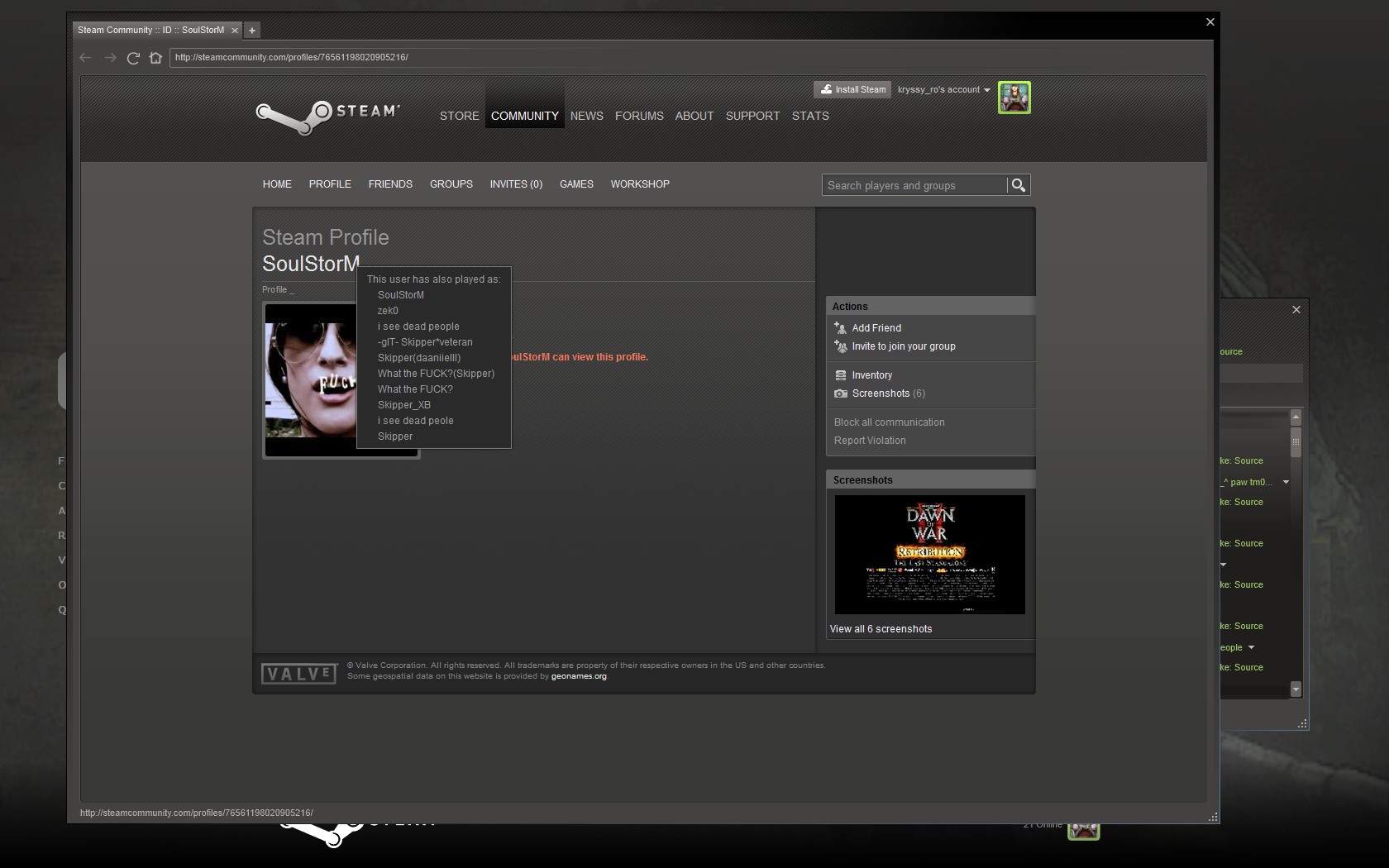Click alias 'zek0' in names list
1389x868 pixels.
(x=388, y=311)
